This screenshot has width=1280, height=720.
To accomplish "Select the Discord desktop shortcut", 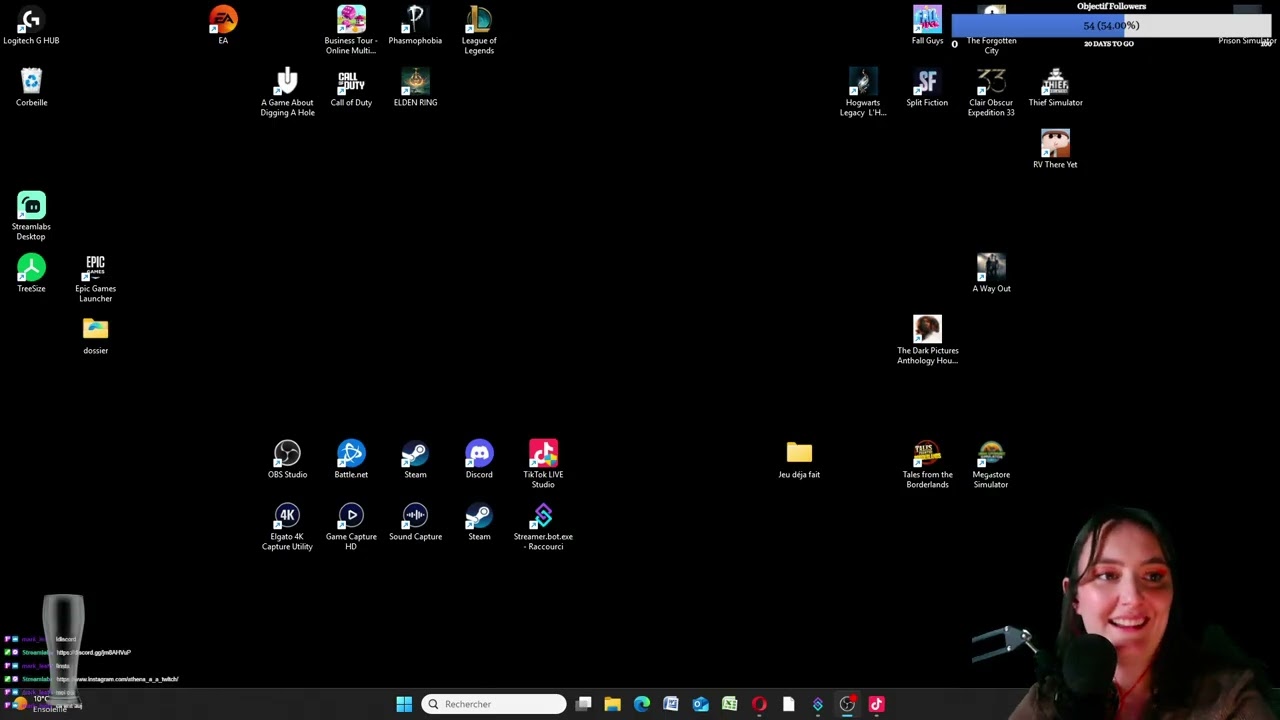I will point(479,459).
